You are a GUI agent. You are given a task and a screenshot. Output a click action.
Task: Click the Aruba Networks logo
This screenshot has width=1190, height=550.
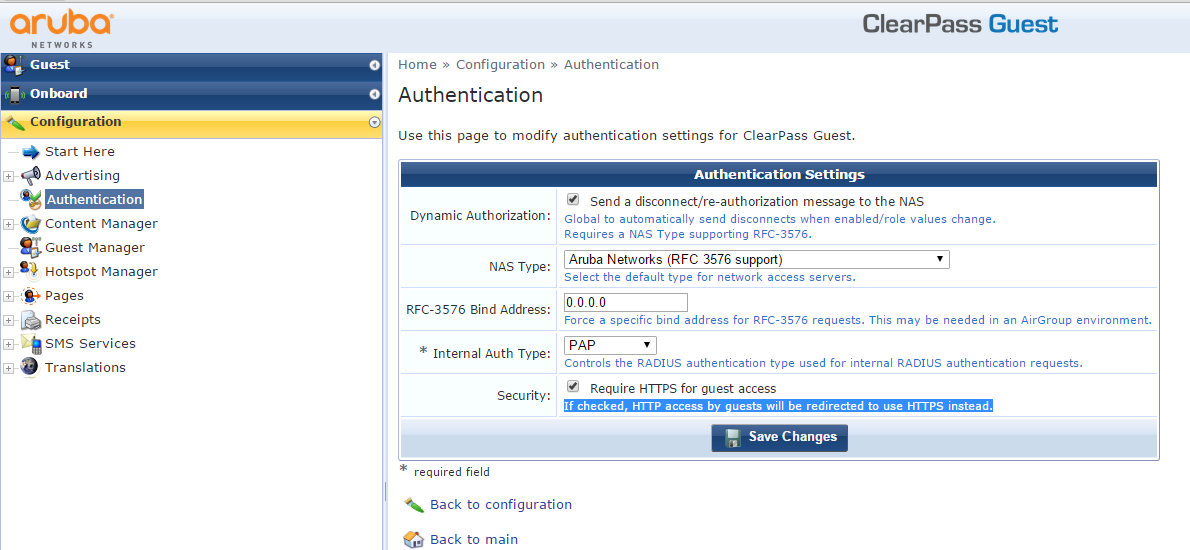61,28
